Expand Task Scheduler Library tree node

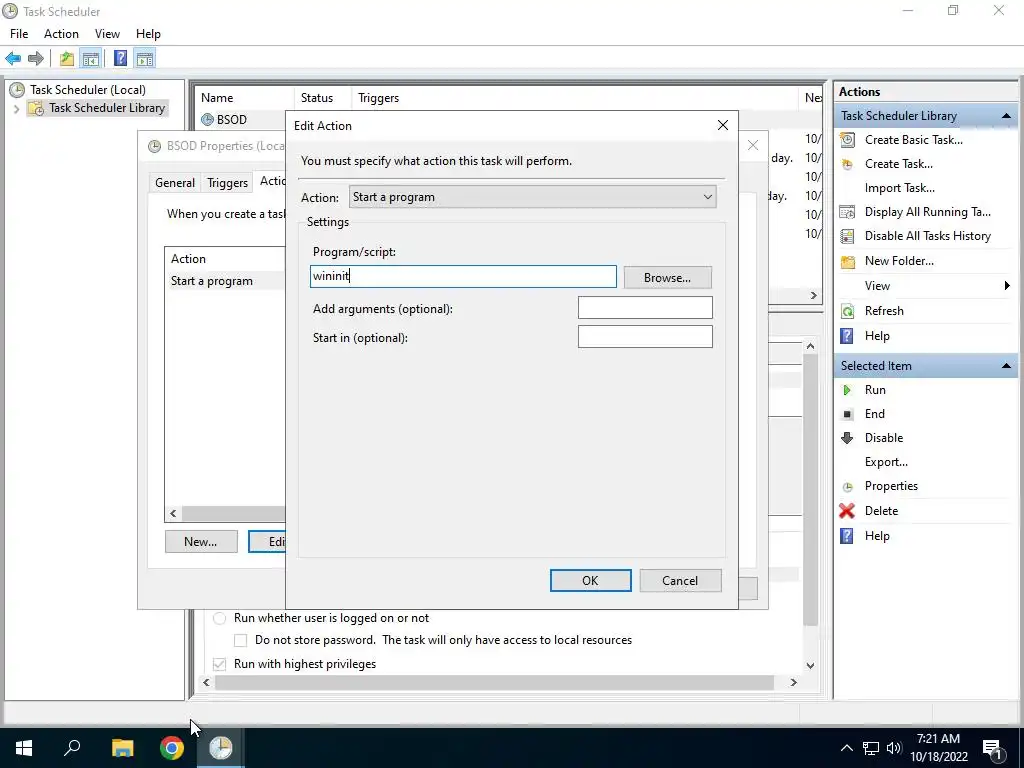click(x=16, y=108)
